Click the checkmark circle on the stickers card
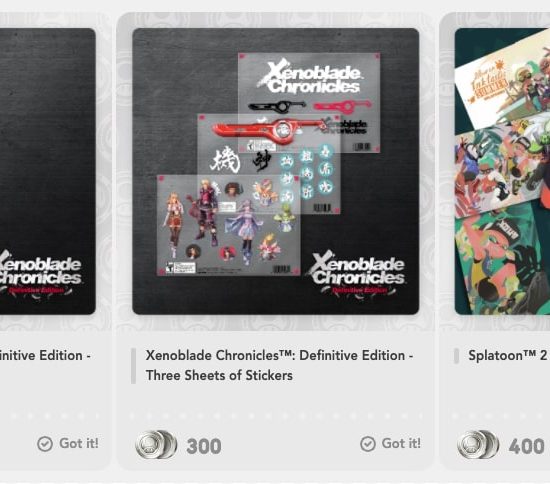 [368, 444]
